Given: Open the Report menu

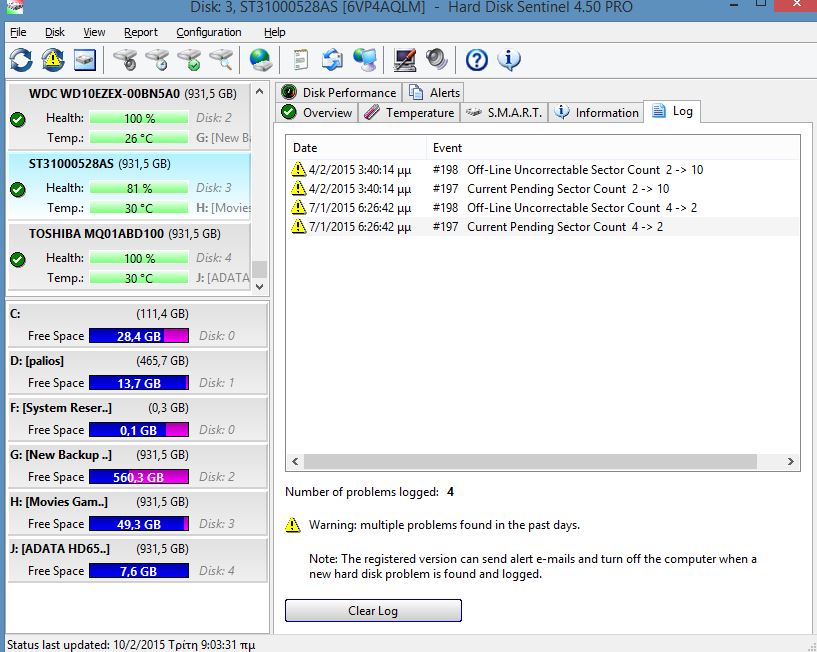Looking at the screenshot, I should click(141, 32).
